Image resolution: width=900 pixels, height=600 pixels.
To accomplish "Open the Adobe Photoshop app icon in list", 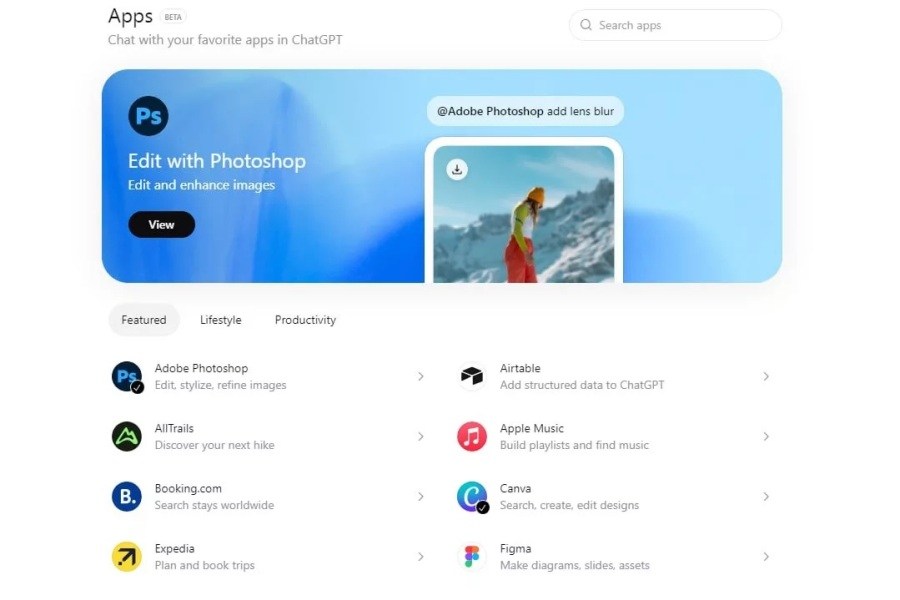I will pyautogui.click(x=127, y=377).
